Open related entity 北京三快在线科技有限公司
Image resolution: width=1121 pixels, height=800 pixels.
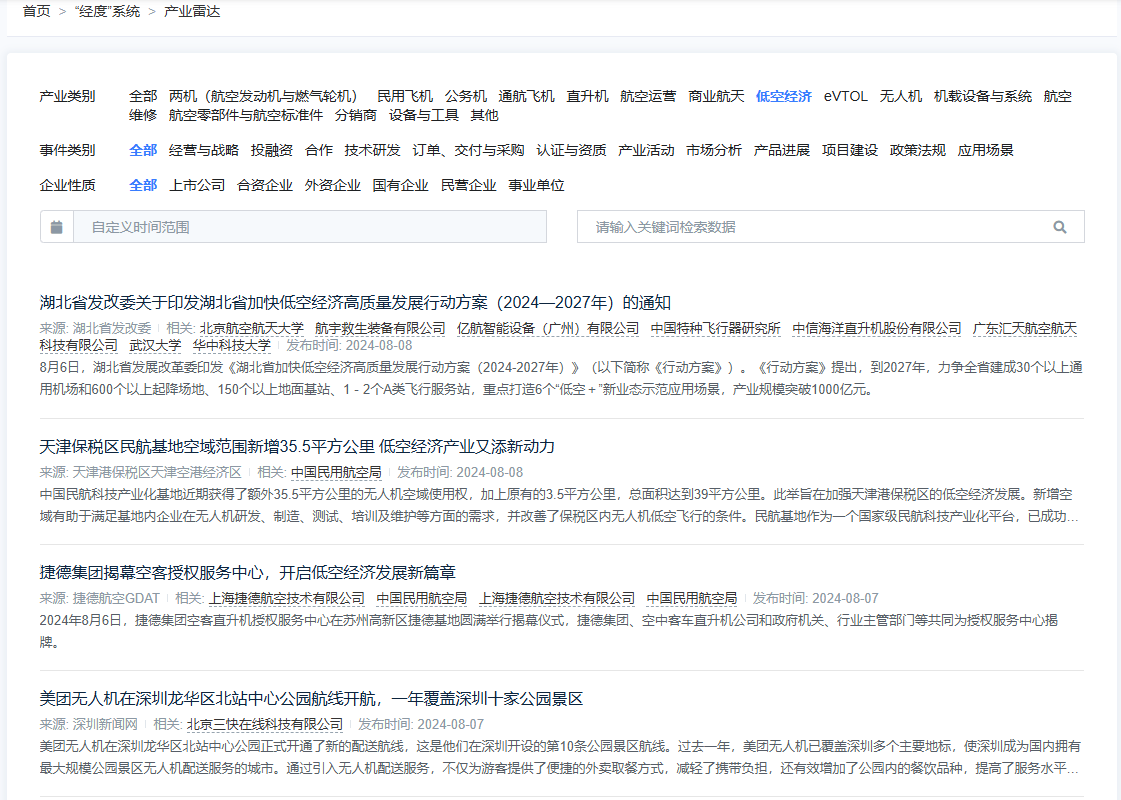coord(265,724)
